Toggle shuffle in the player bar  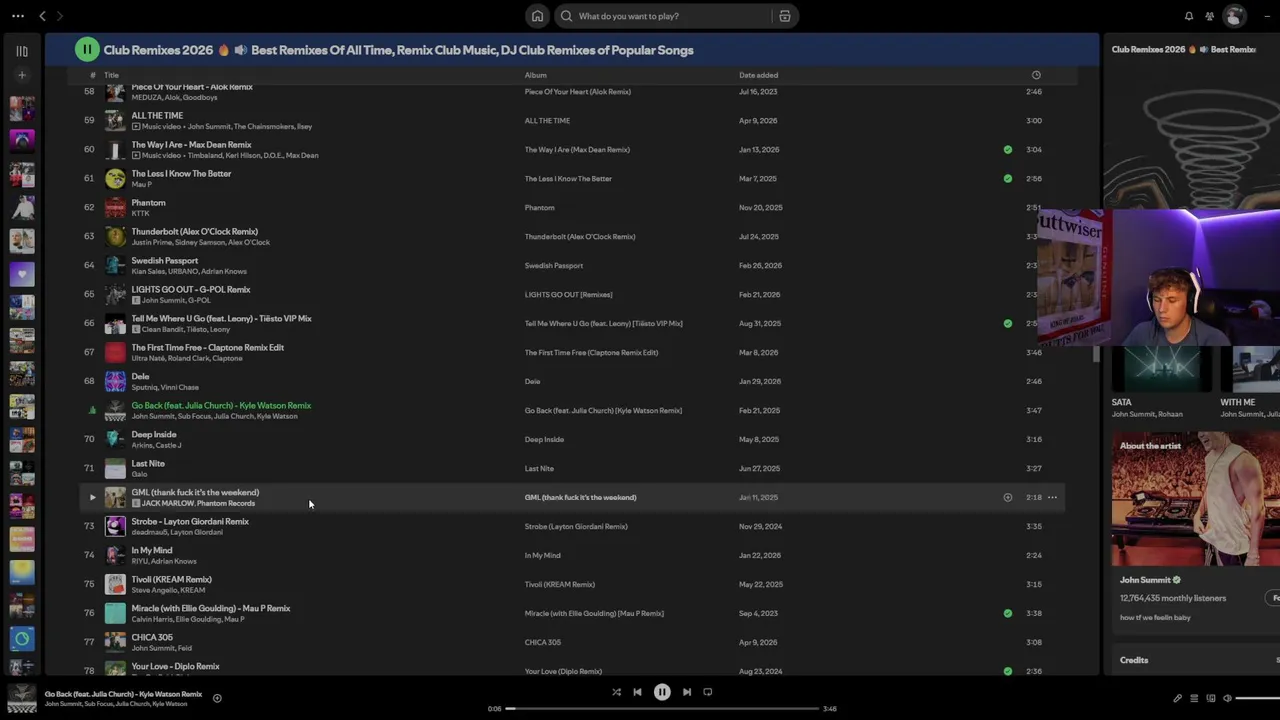click(x=616, y=692)
